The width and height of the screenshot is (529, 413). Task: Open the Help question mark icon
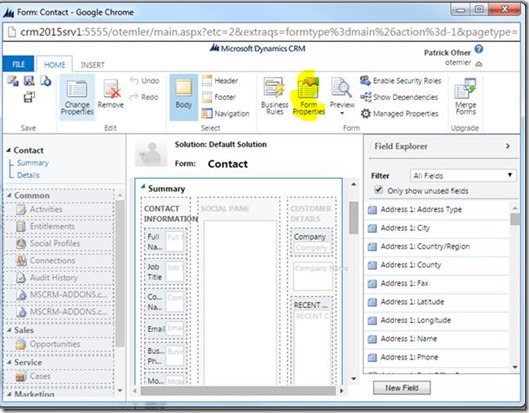tap(479, 49)
